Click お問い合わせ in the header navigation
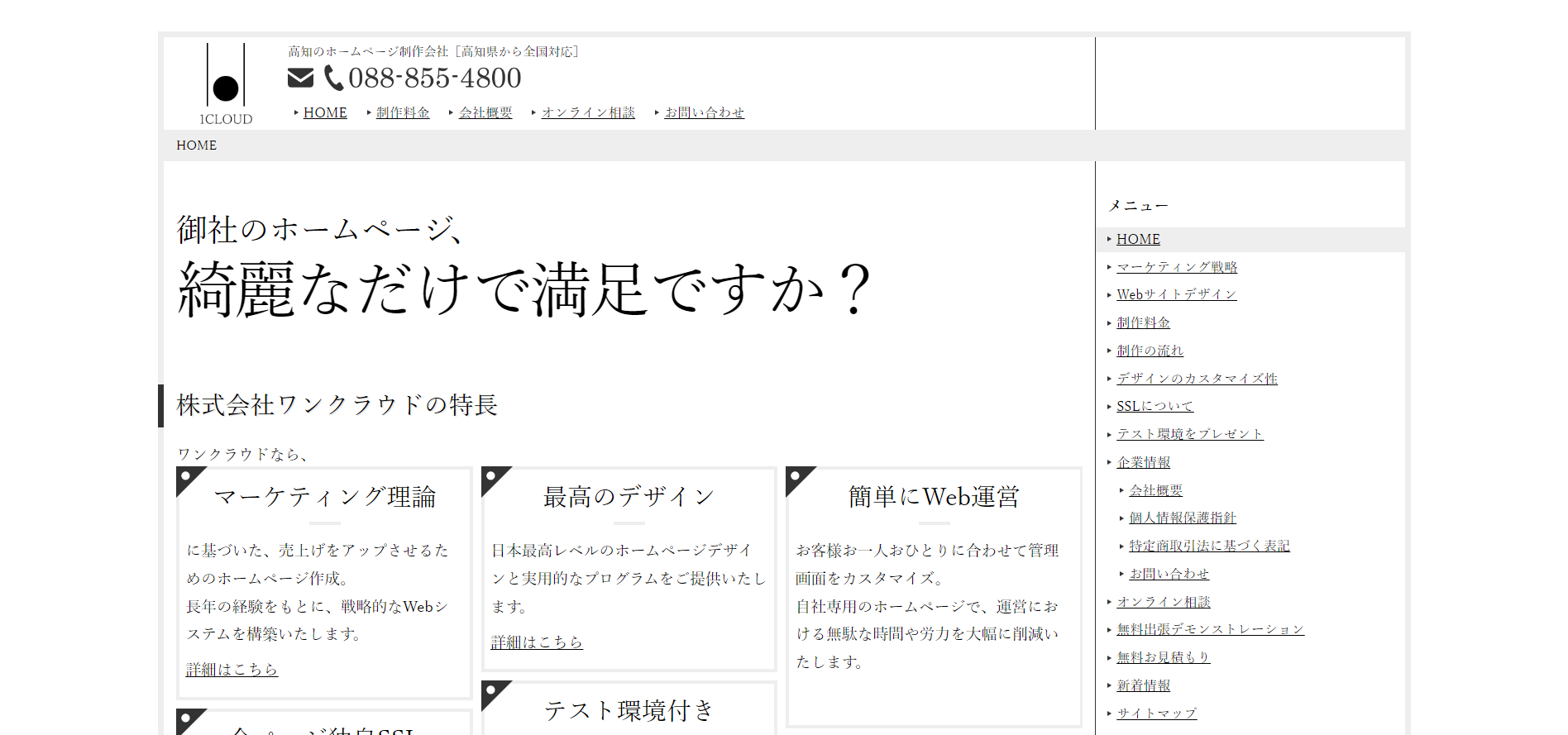 coord(705,112)
